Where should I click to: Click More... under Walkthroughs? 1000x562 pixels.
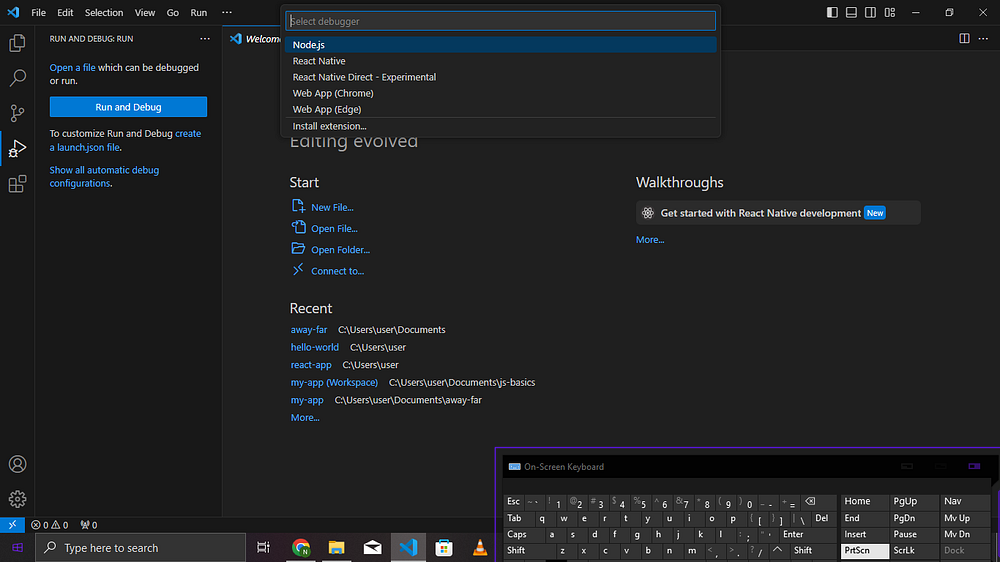point(650,240)
